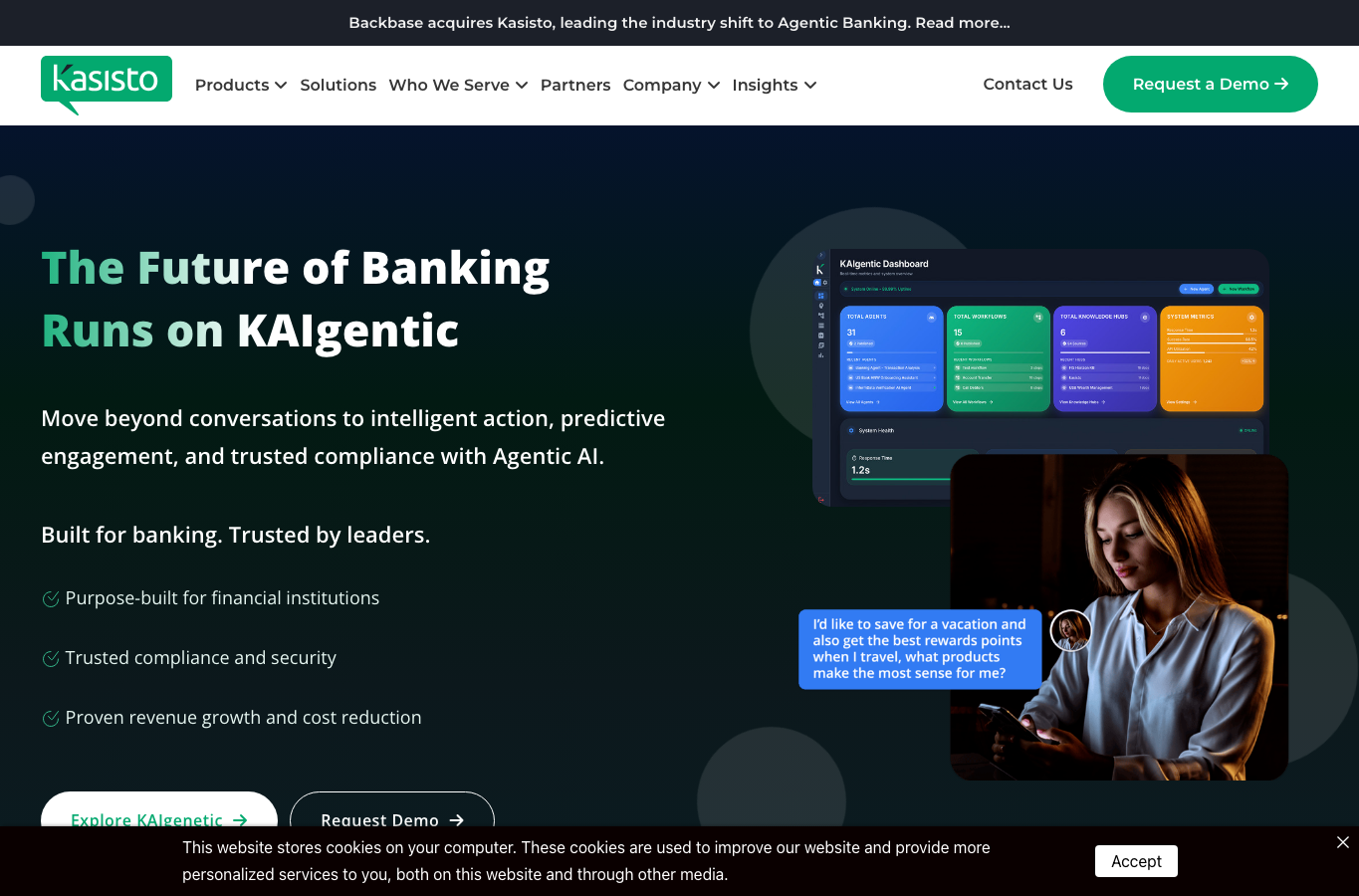Screen dimensions: 1359x896
Task: Click the 'Trusted compliance and security' text
Action: tap(201, 658)
